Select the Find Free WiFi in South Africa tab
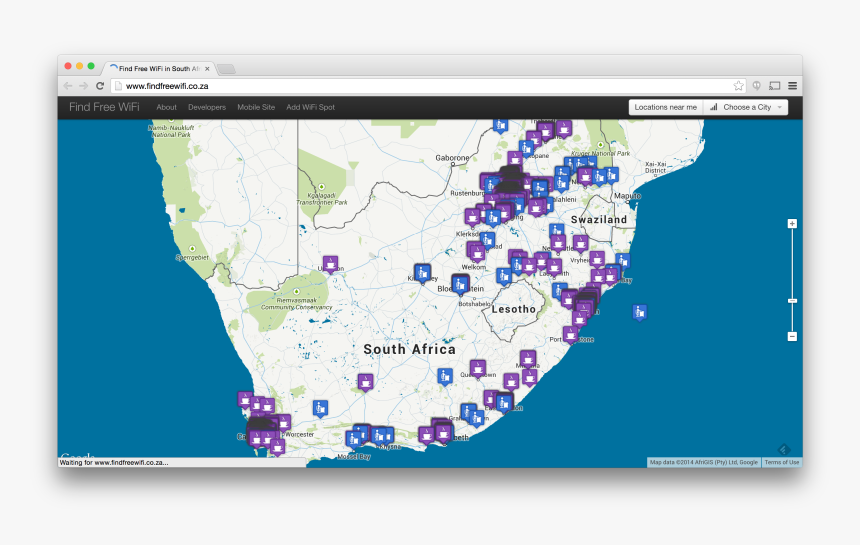Viewport: 860px width, 545px height. pos(159,69)
